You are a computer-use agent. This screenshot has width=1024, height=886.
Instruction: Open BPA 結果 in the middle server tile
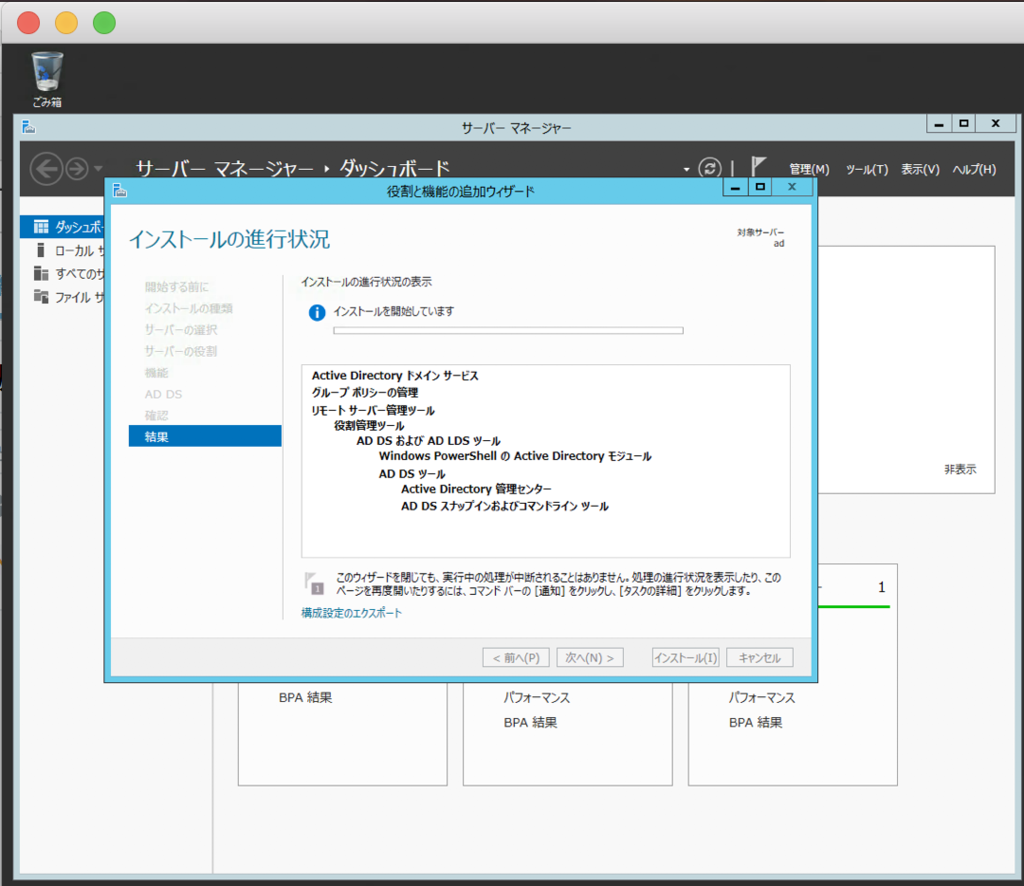click(530, 722)
